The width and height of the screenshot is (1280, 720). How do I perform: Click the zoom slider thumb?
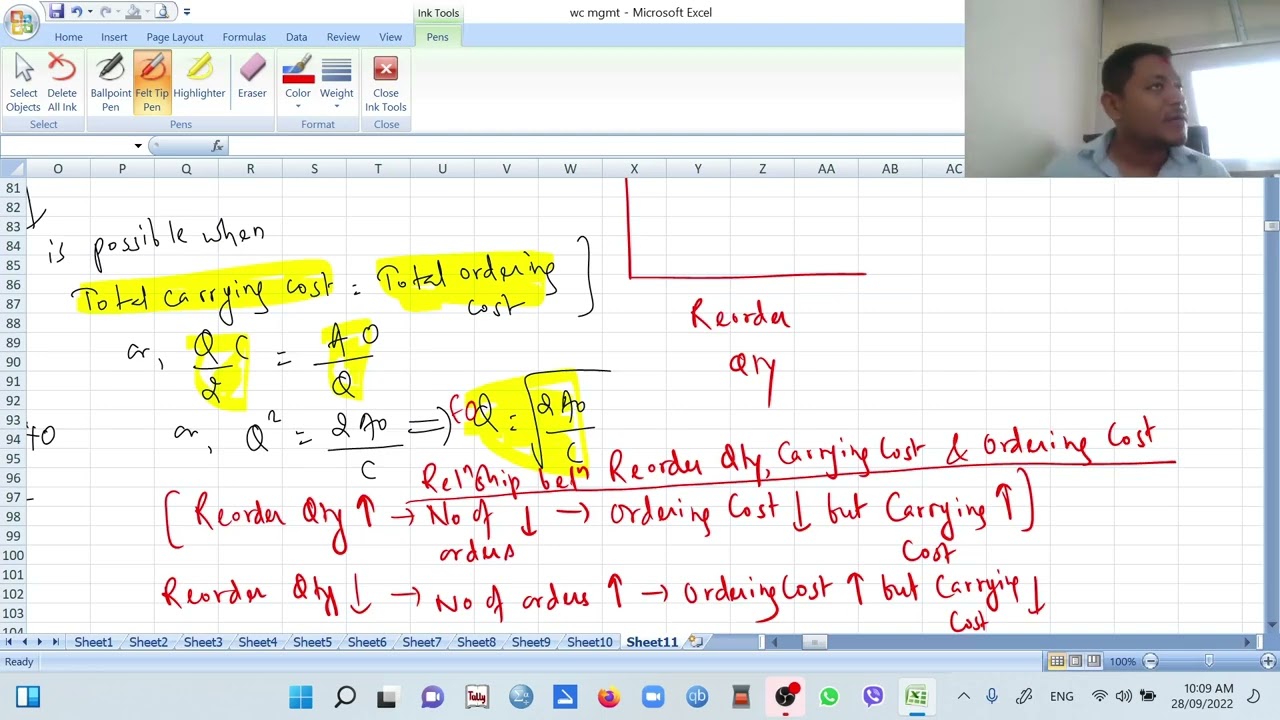[1209, 661]
